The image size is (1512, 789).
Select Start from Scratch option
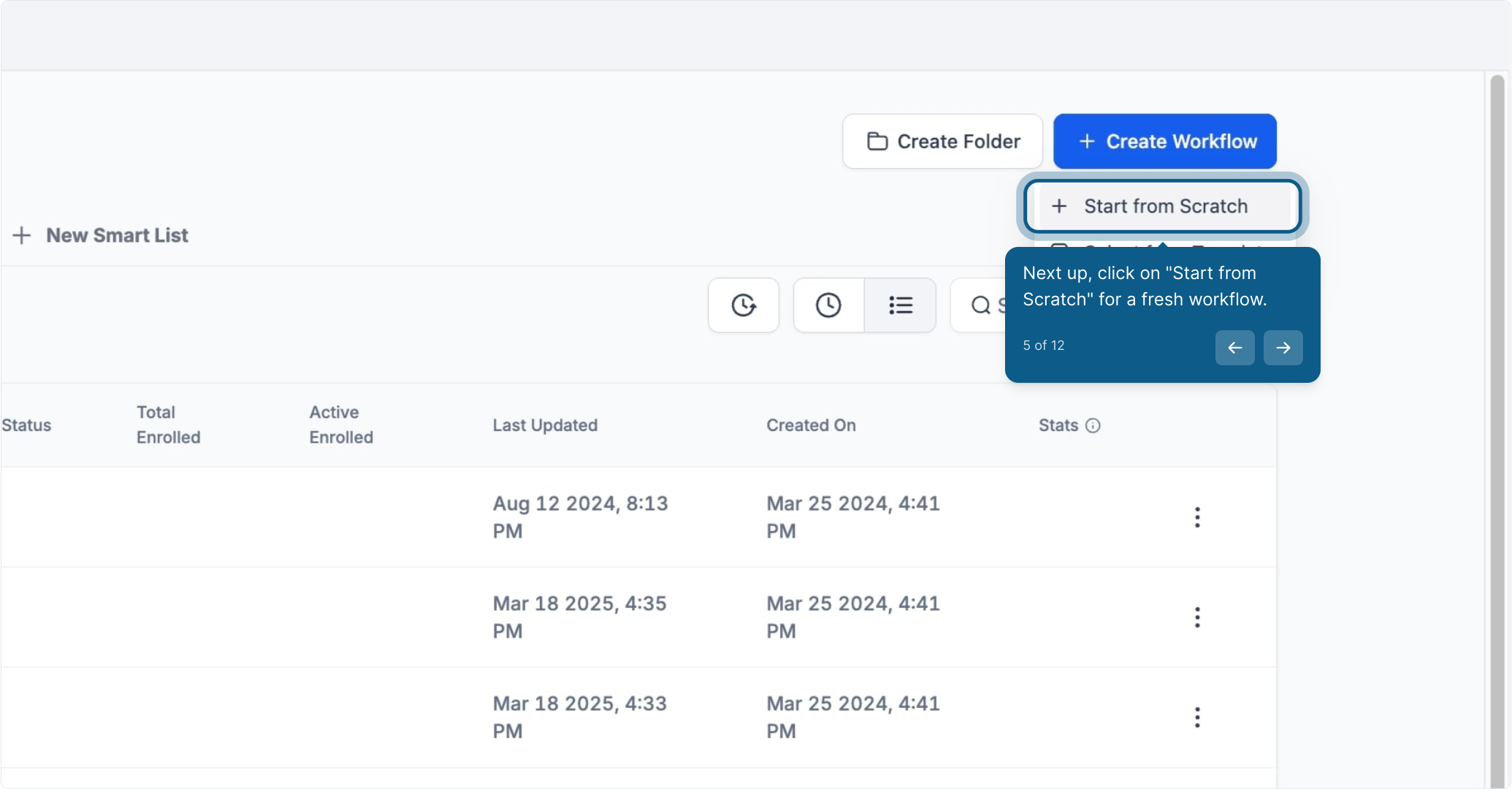pyautogui.click(x=1163, y=206)
